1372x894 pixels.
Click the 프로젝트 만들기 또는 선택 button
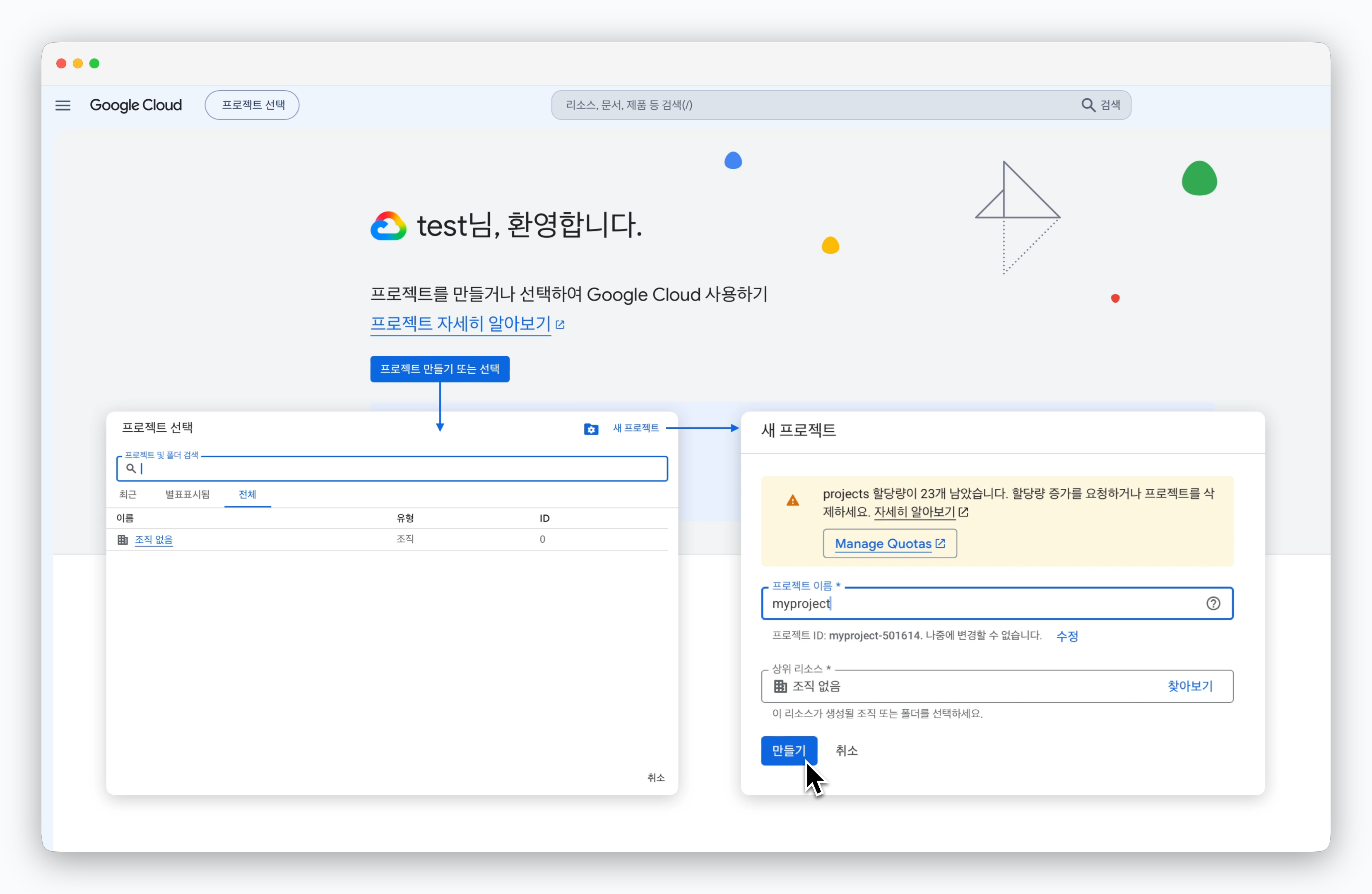pos(440,369)
